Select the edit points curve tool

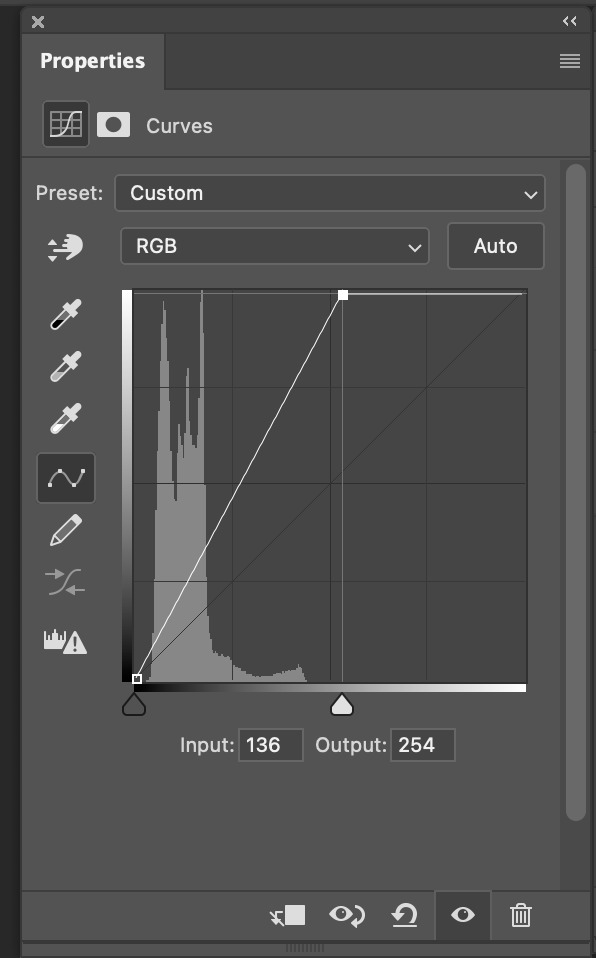66,478
